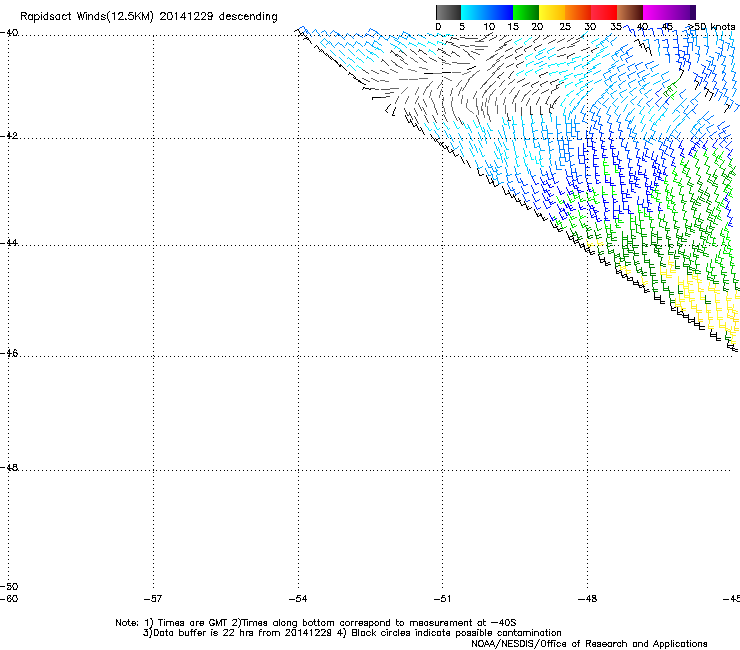Click the latitude axis label '-42'
The image size is (740, 650).
click(x=9, y=136)
